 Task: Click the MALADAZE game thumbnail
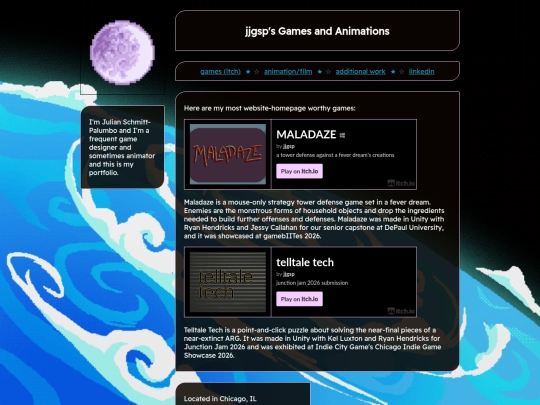pos(228,154)
